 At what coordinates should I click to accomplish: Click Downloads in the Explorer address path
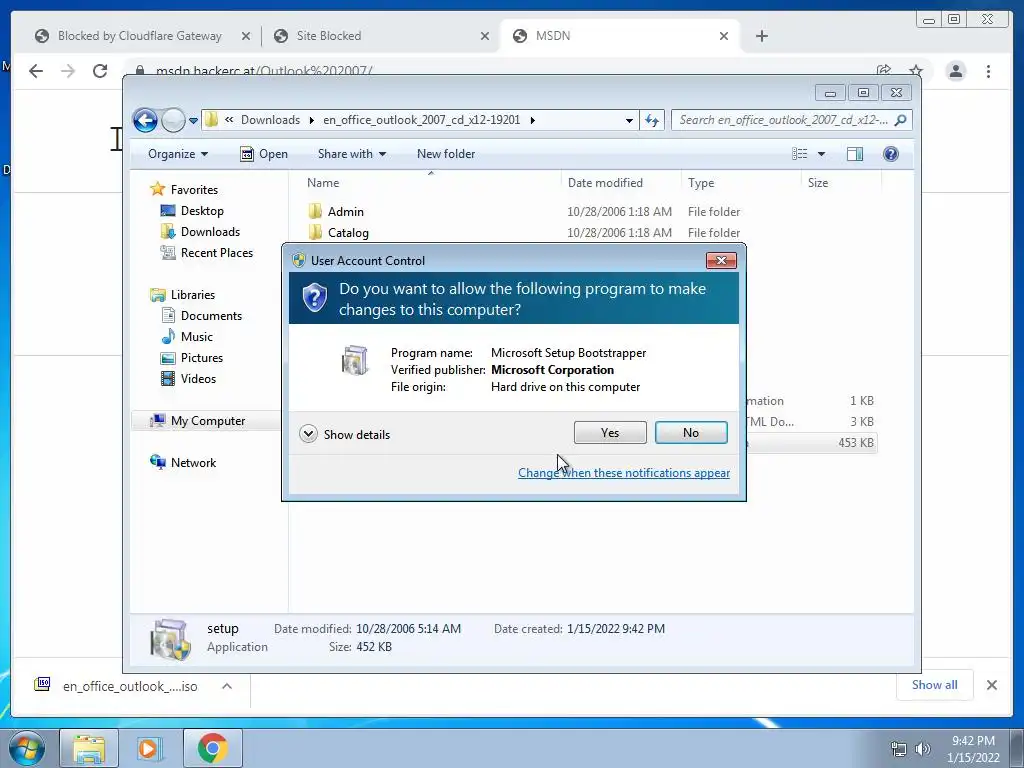coord(270,120)
